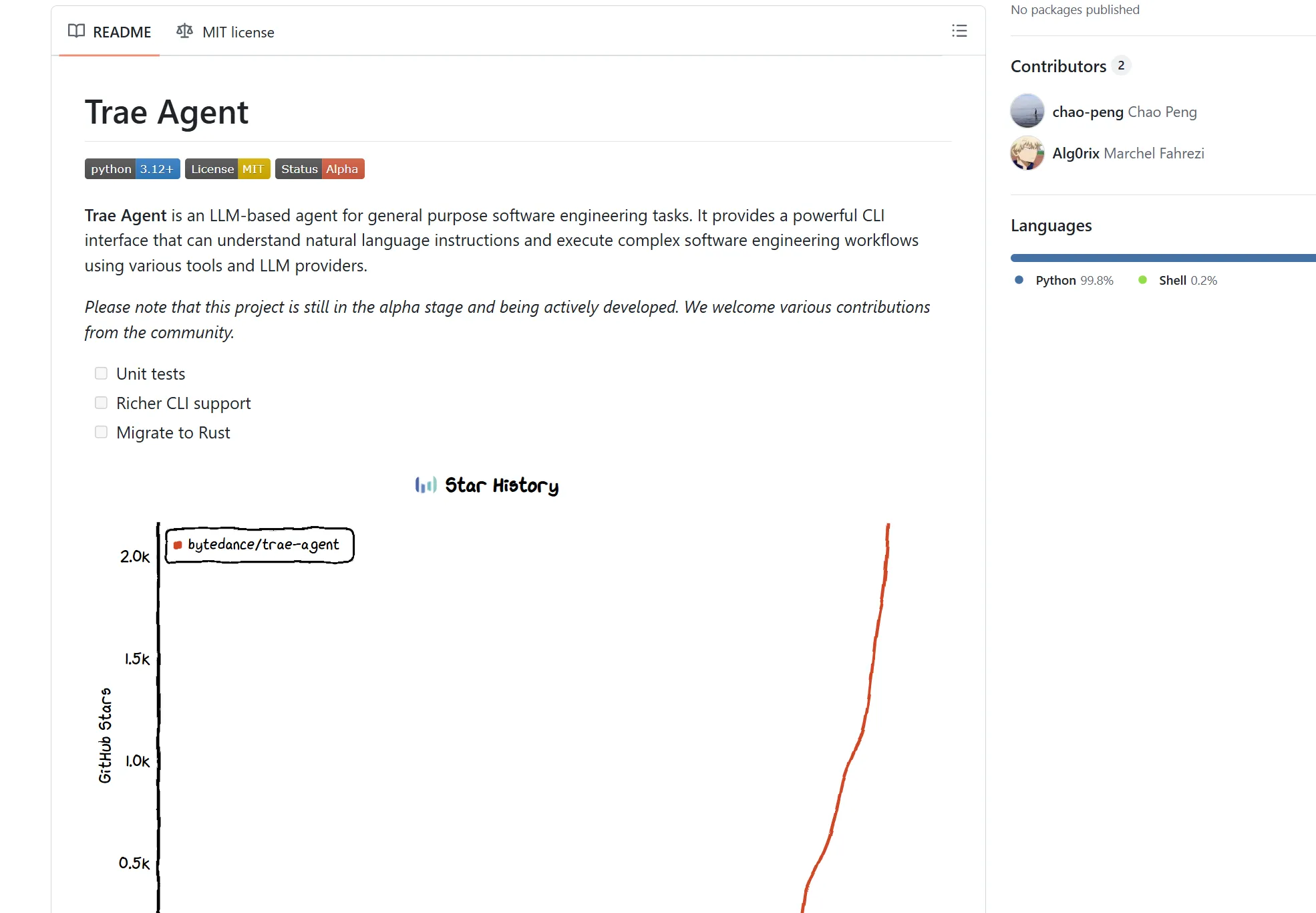Click the bytedance/trae-agent chart legend

pyautogui.click(x=260, y=545)
